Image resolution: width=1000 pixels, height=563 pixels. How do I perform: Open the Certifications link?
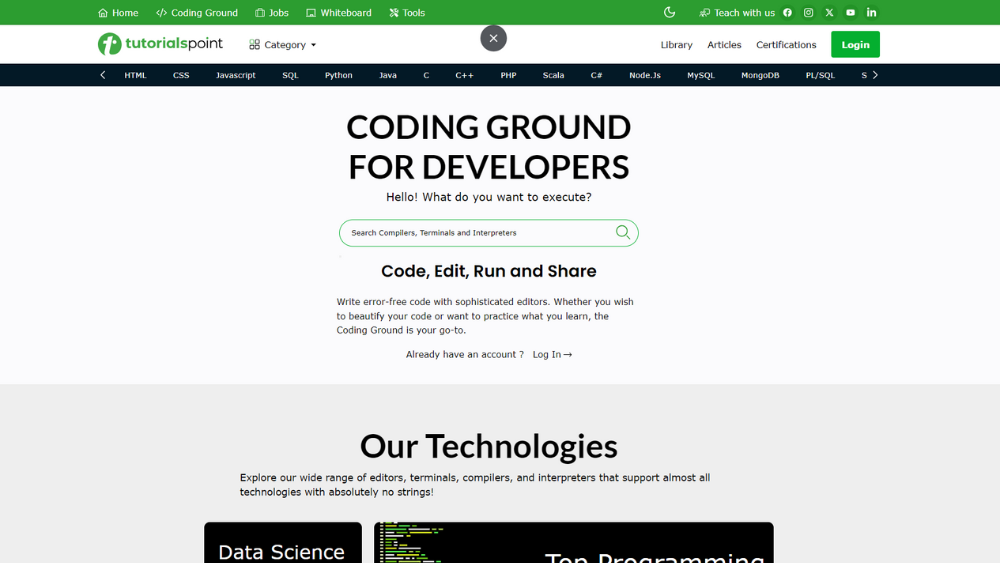point(786,45)
